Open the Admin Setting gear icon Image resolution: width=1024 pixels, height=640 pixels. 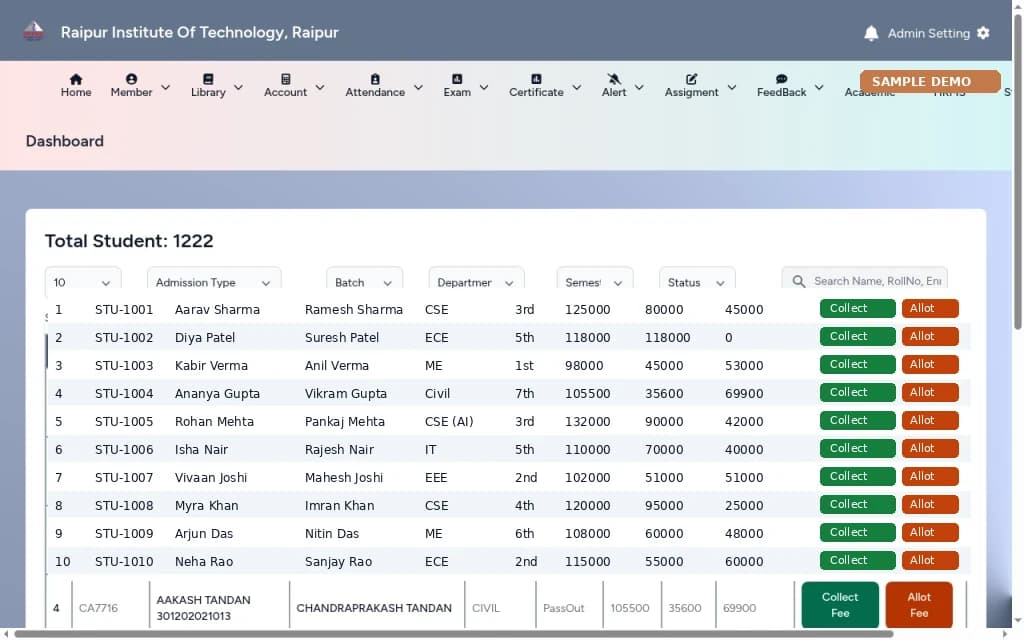pyautogui.click(x=984, y=33)
